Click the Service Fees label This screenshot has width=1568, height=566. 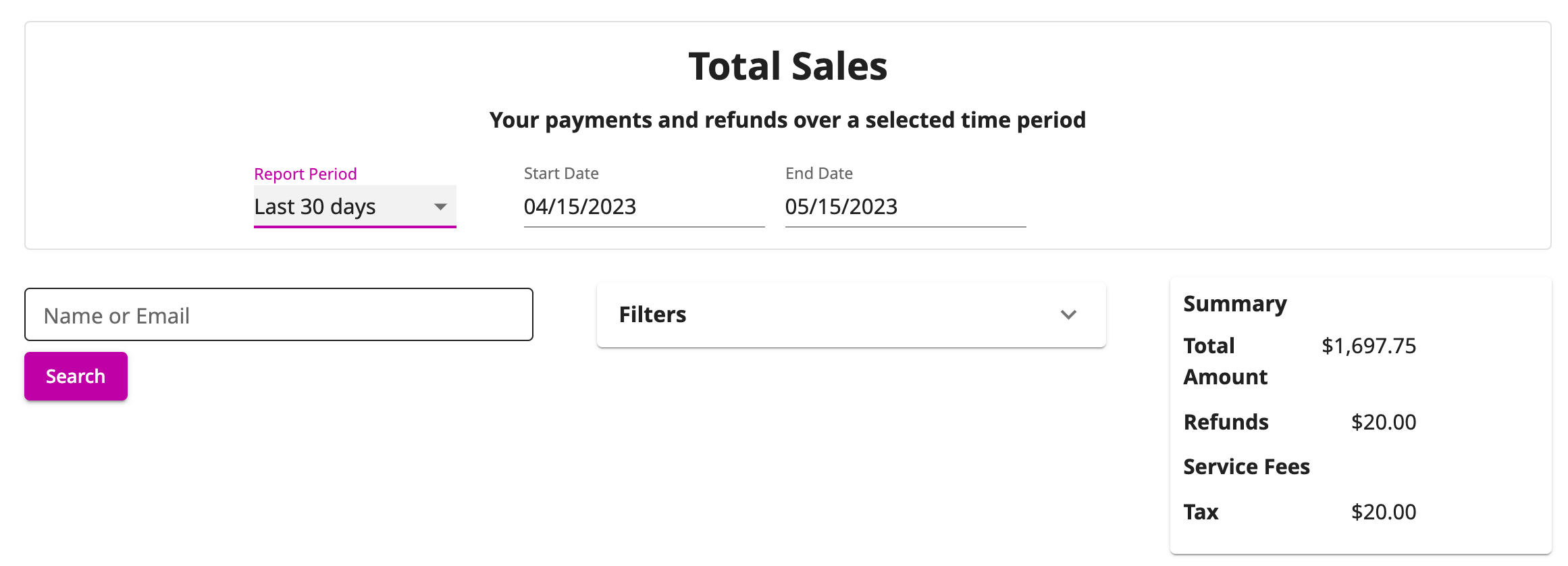click(1247, 466)
